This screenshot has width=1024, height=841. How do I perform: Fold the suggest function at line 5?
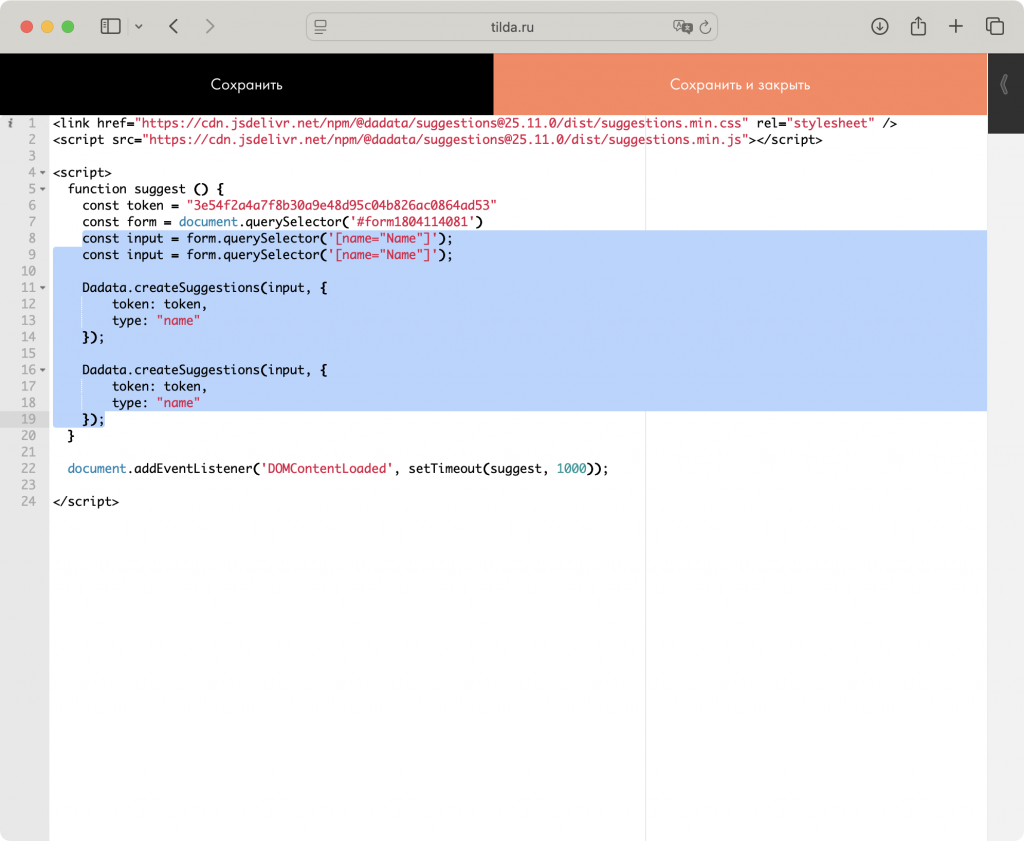pyautogui.click(x=43, y=189)
